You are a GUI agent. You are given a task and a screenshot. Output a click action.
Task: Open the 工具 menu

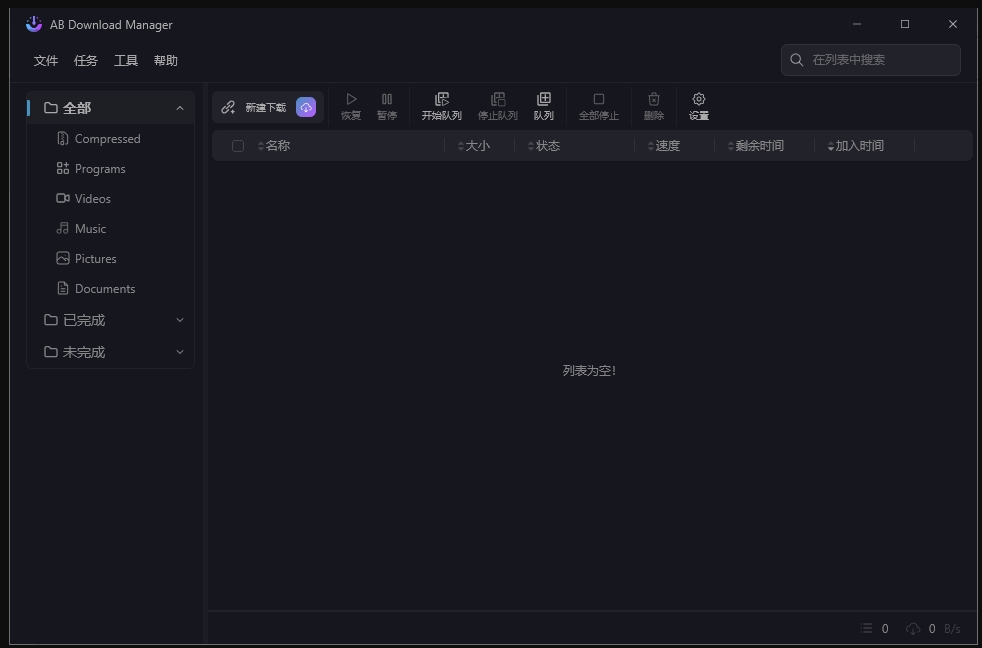(126, 61)
